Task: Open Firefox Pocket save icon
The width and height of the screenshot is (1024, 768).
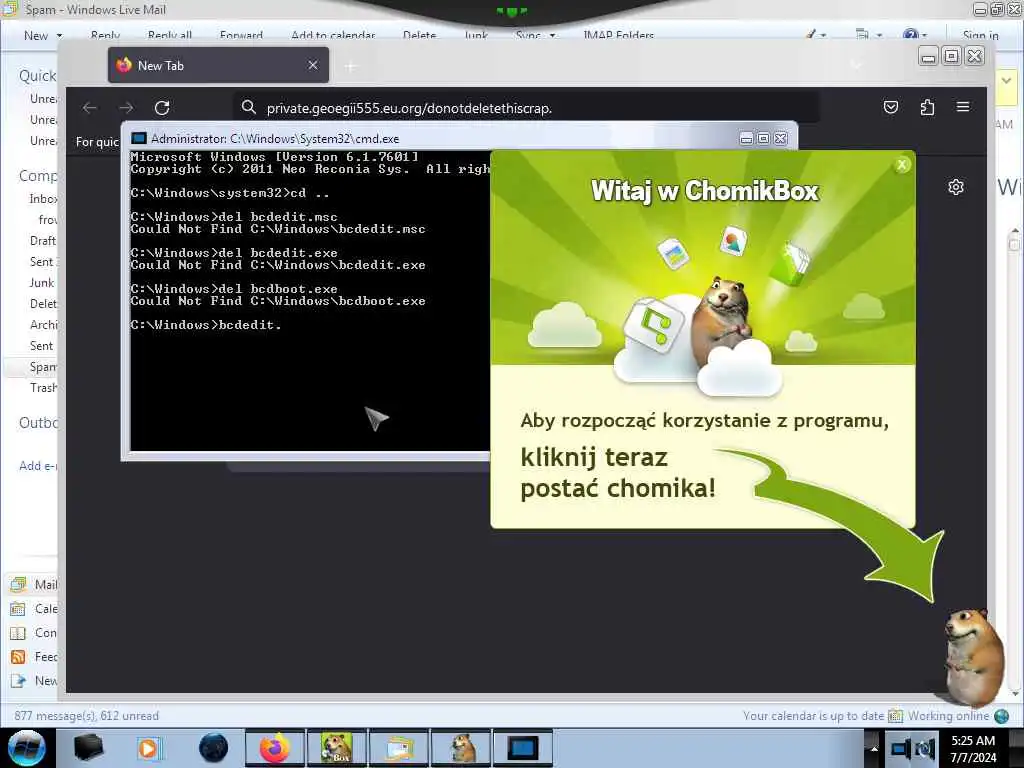Action: (891, 107)
